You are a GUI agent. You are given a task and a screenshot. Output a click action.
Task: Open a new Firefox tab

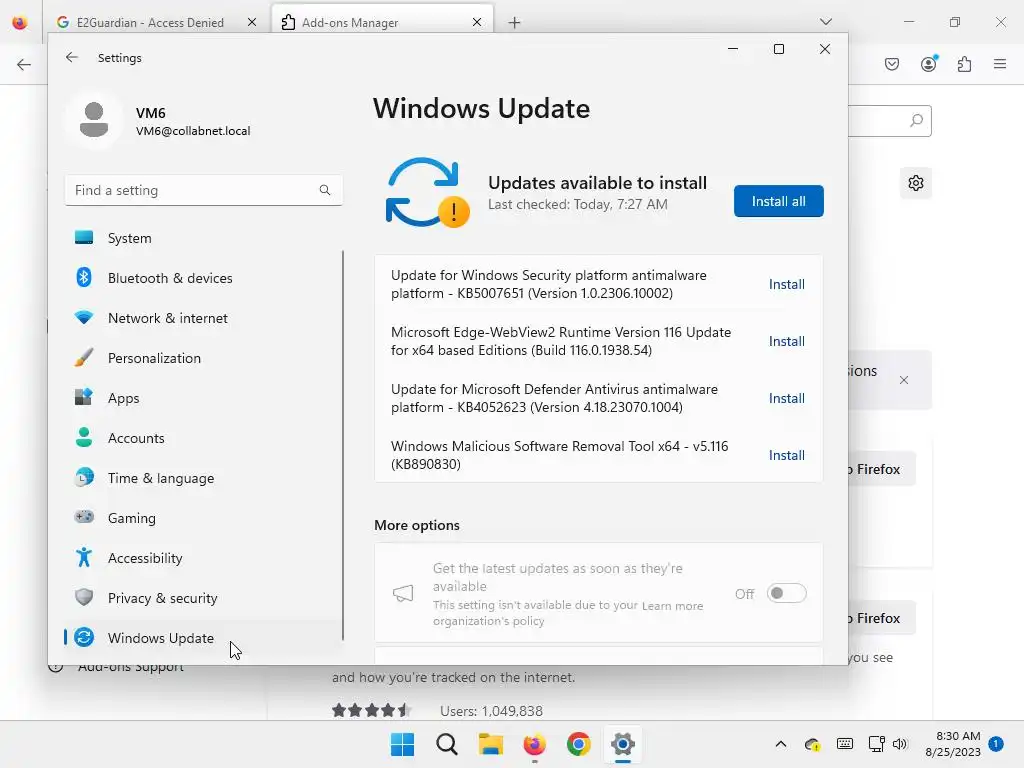[515, 23]
